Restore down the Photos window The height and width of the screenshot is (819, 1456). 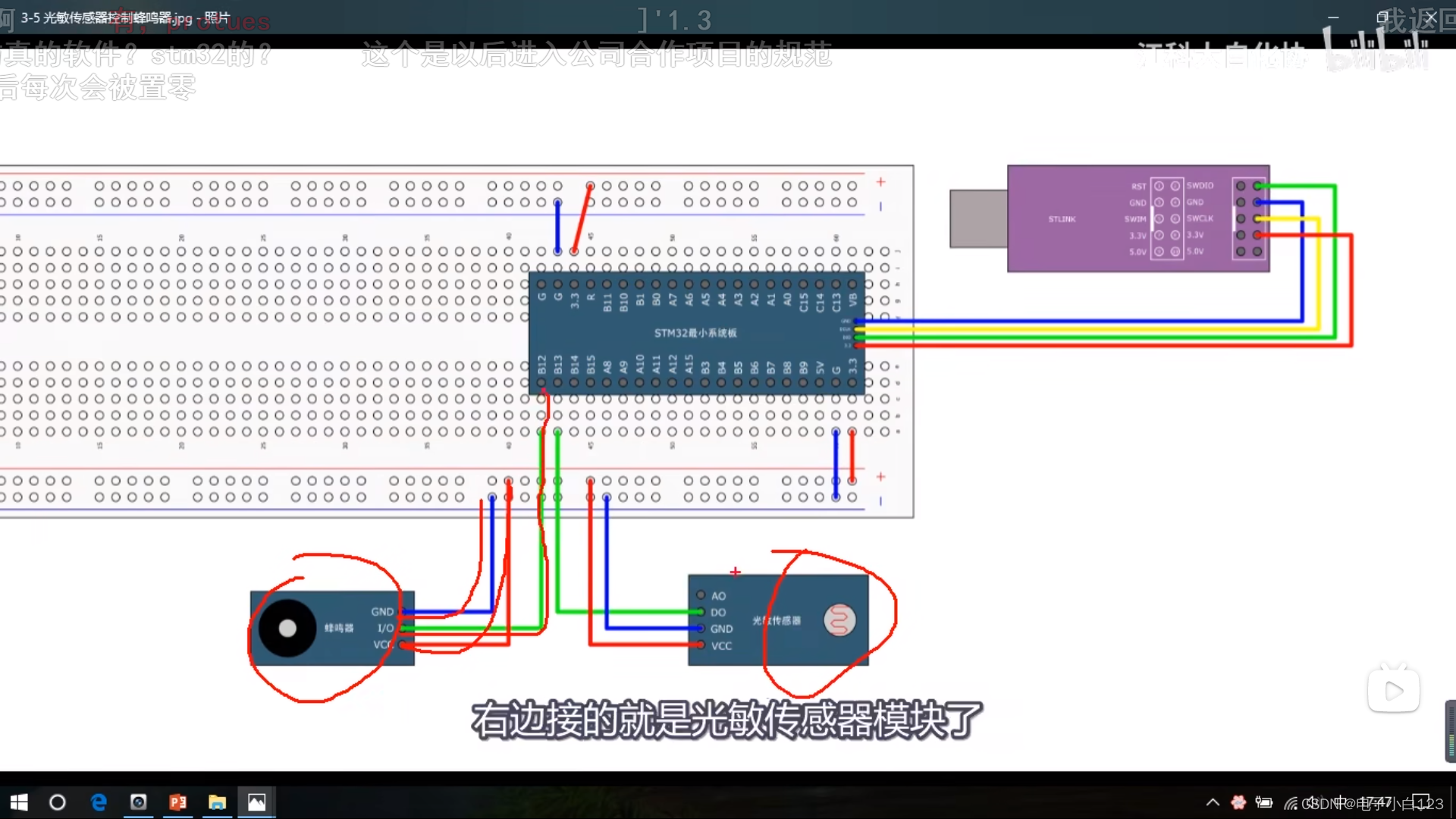point(1382,17)
